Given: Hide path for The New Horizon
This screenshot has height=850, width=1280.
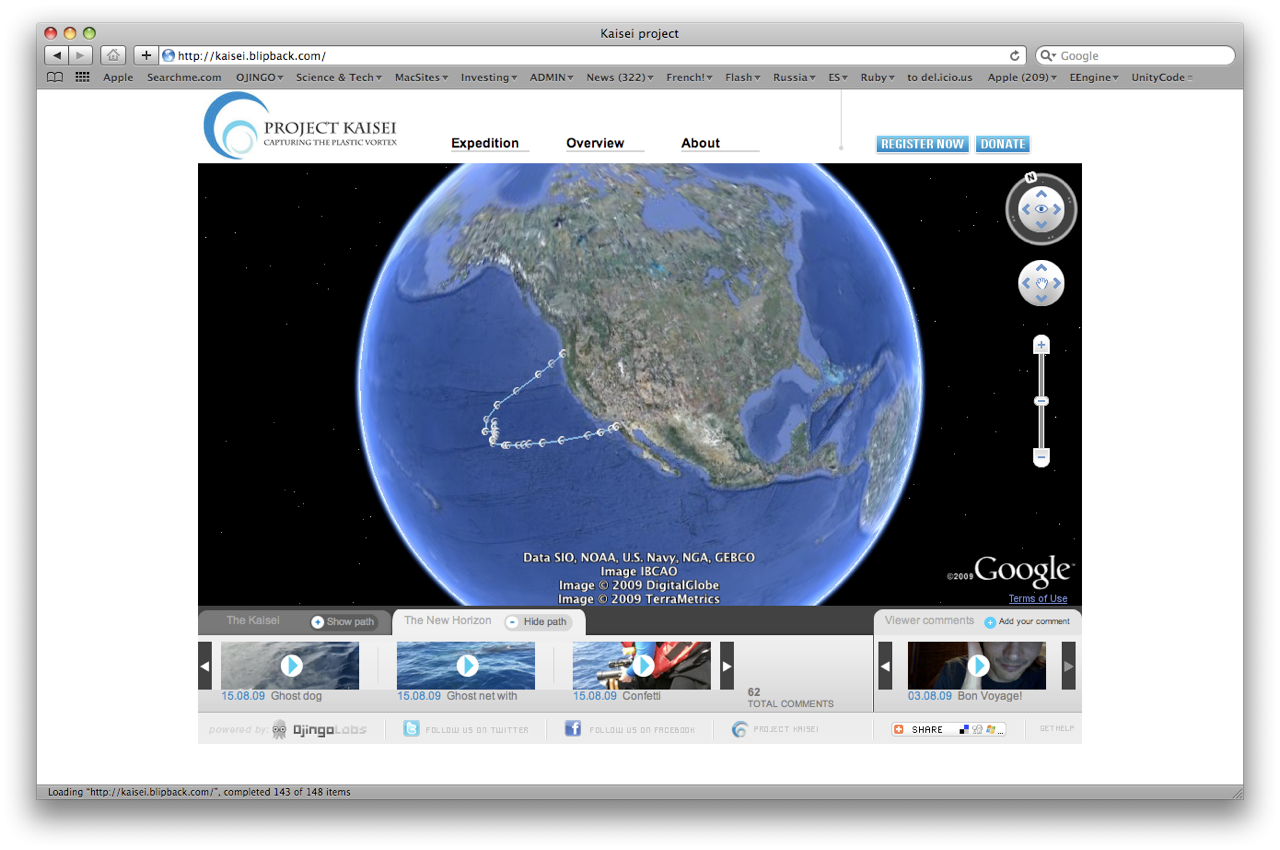Looking at the screenshot, I should coord(538,622).
